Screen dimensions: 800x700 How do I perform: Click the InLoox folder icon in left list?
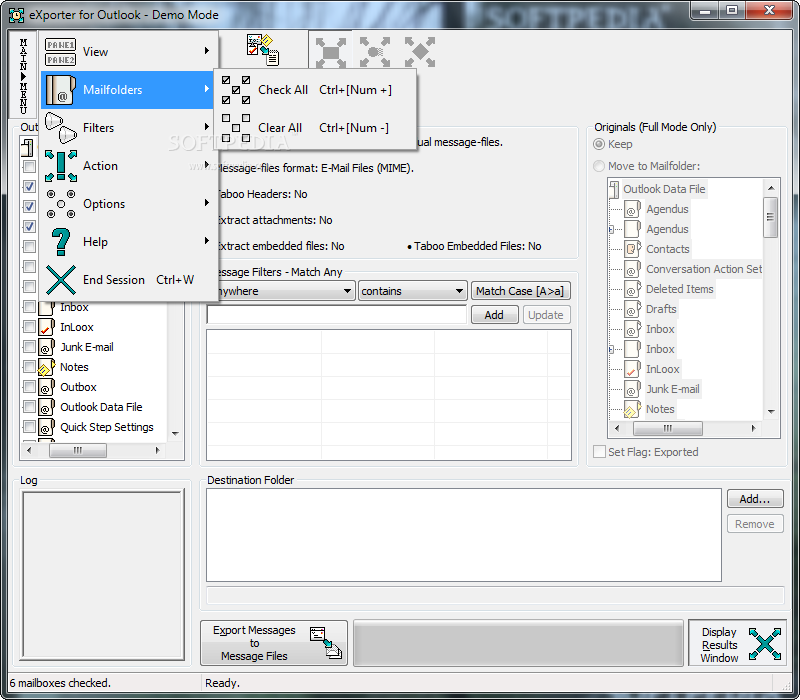46,327
